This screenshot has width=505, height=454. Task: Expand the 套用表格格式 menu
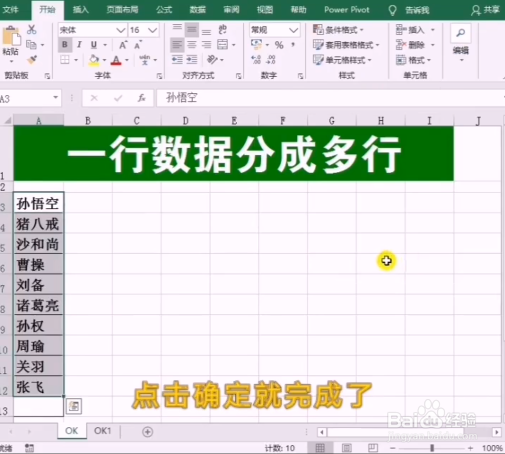[346, 45]
